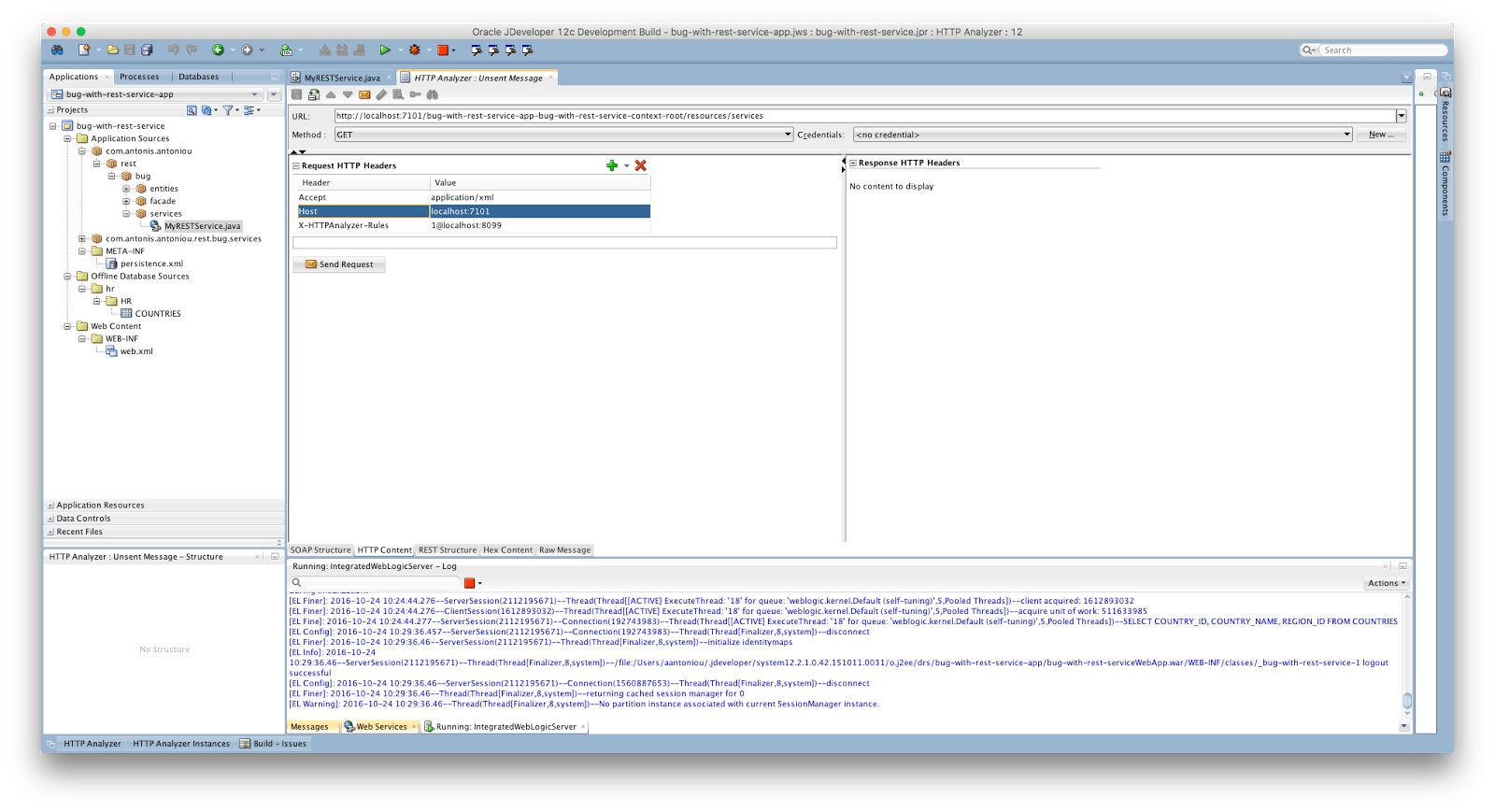The image size is (1495, 812).
Task: Click the New... credentials button
Action: [1381, 135]
